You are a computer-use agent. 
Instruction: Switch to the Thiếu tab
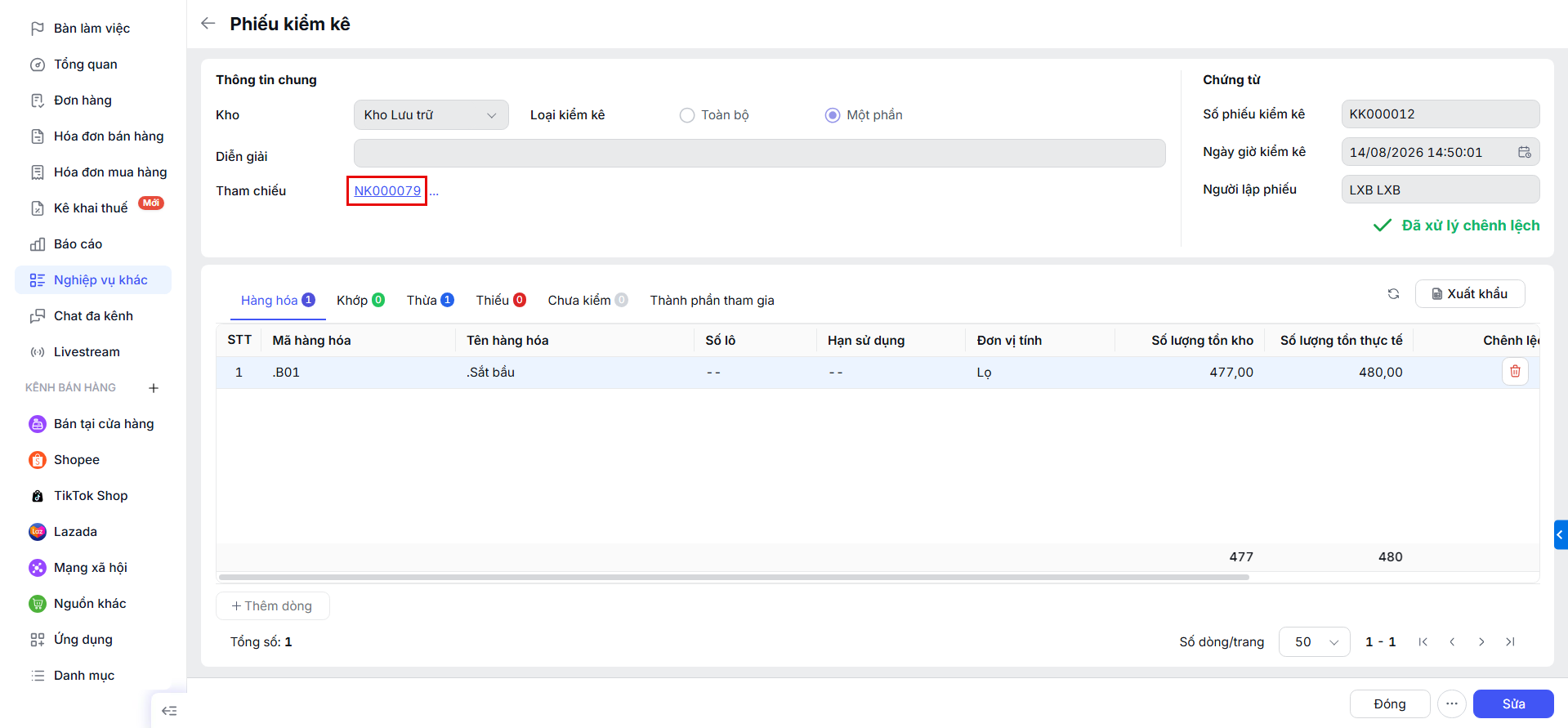[501, 301]
